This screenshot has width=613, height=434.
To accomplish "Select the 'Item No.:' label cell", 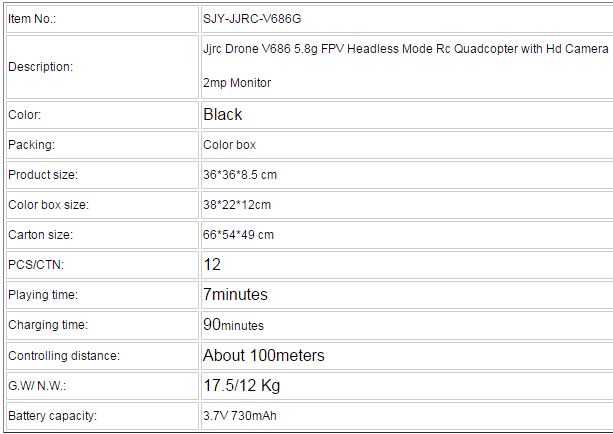I will (102, 19).
